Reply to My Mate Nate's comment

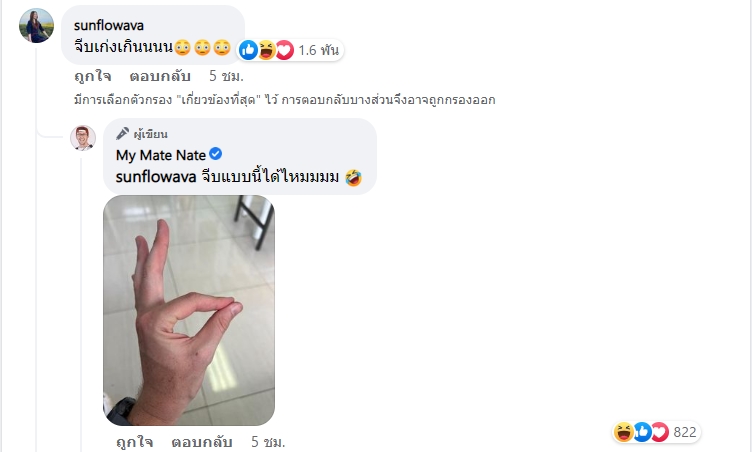click(x=202, y=441)
